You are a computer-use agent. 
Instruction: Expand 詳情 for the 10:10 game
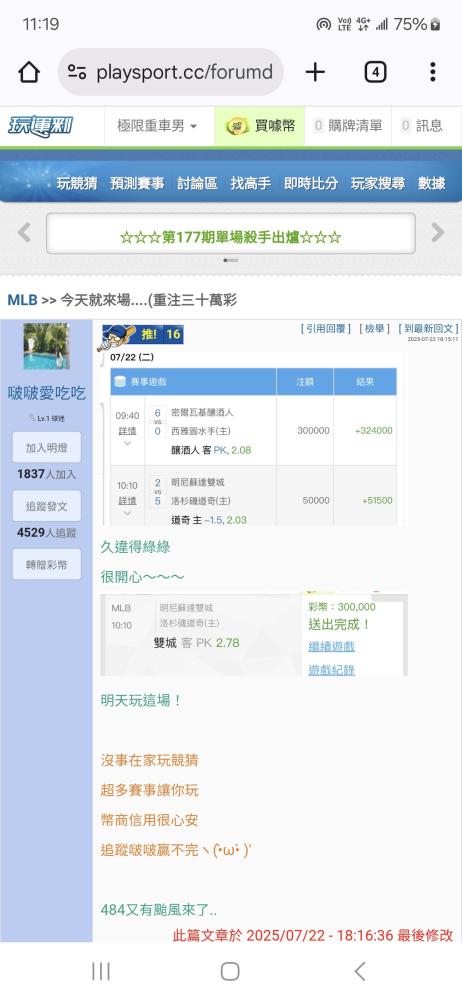[x=127, y=506]
